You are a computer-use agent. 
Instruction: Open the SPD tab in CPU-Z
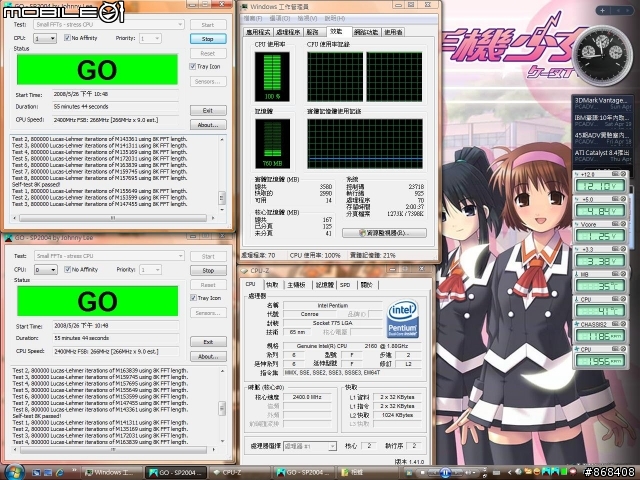click(345, 285)
